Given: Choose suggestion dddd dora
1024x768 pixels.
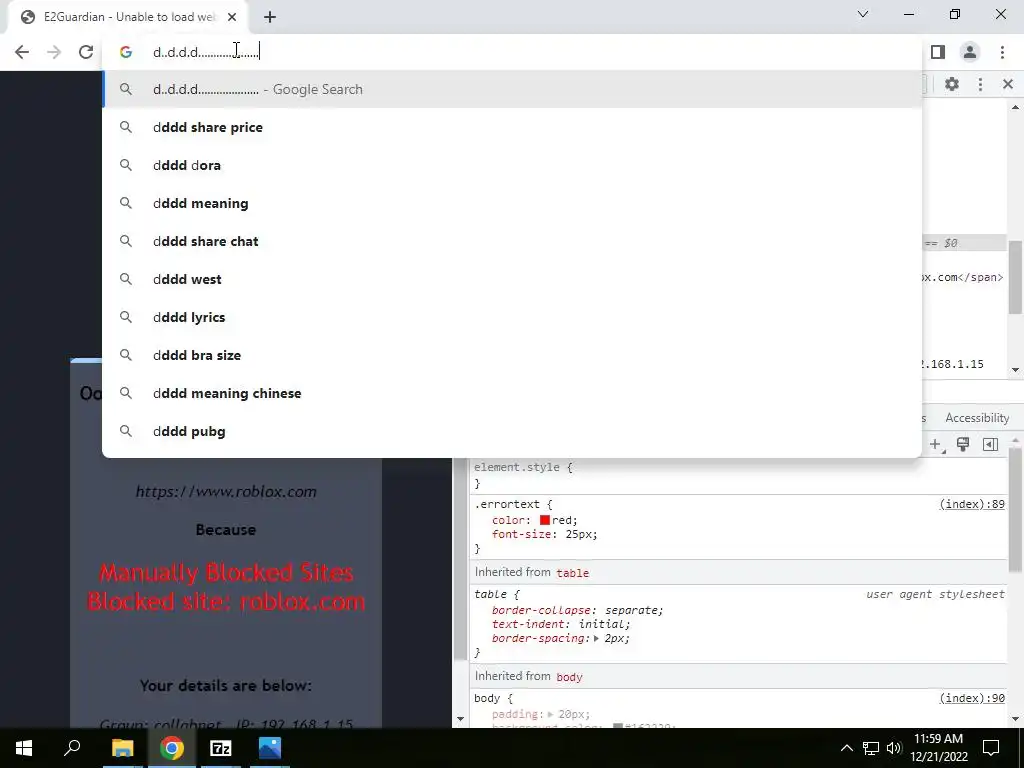Looking at the screenshot, I should point(512,165).
